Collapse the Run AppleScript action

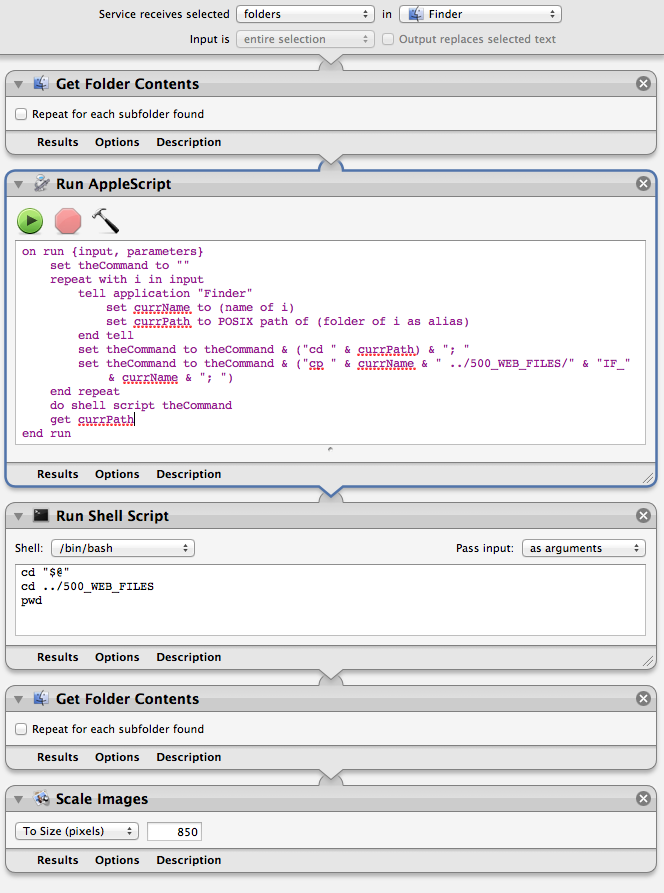click(18, 184)
